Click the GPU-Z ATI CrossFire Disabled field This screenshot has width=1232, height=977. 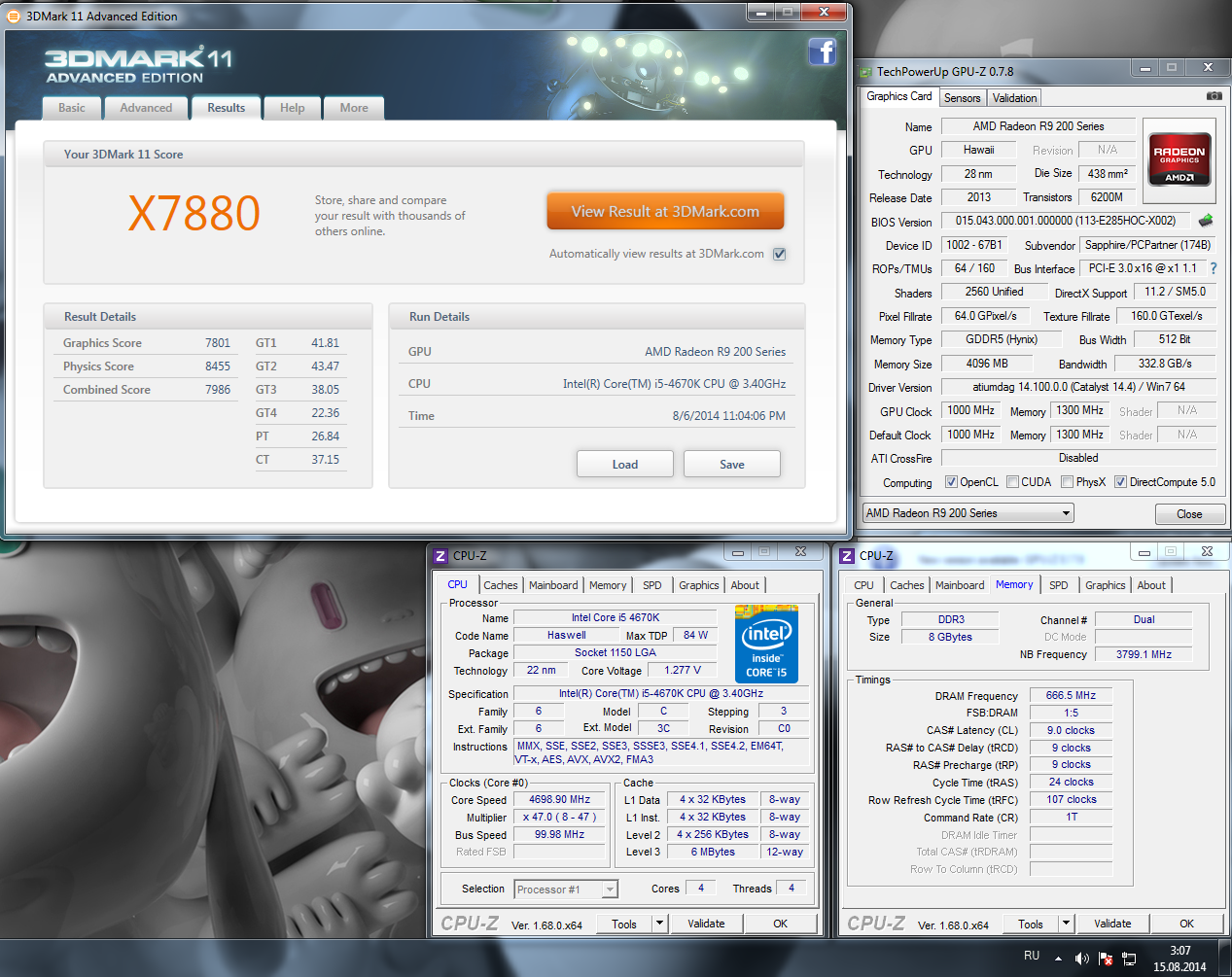pos(1078,458)
